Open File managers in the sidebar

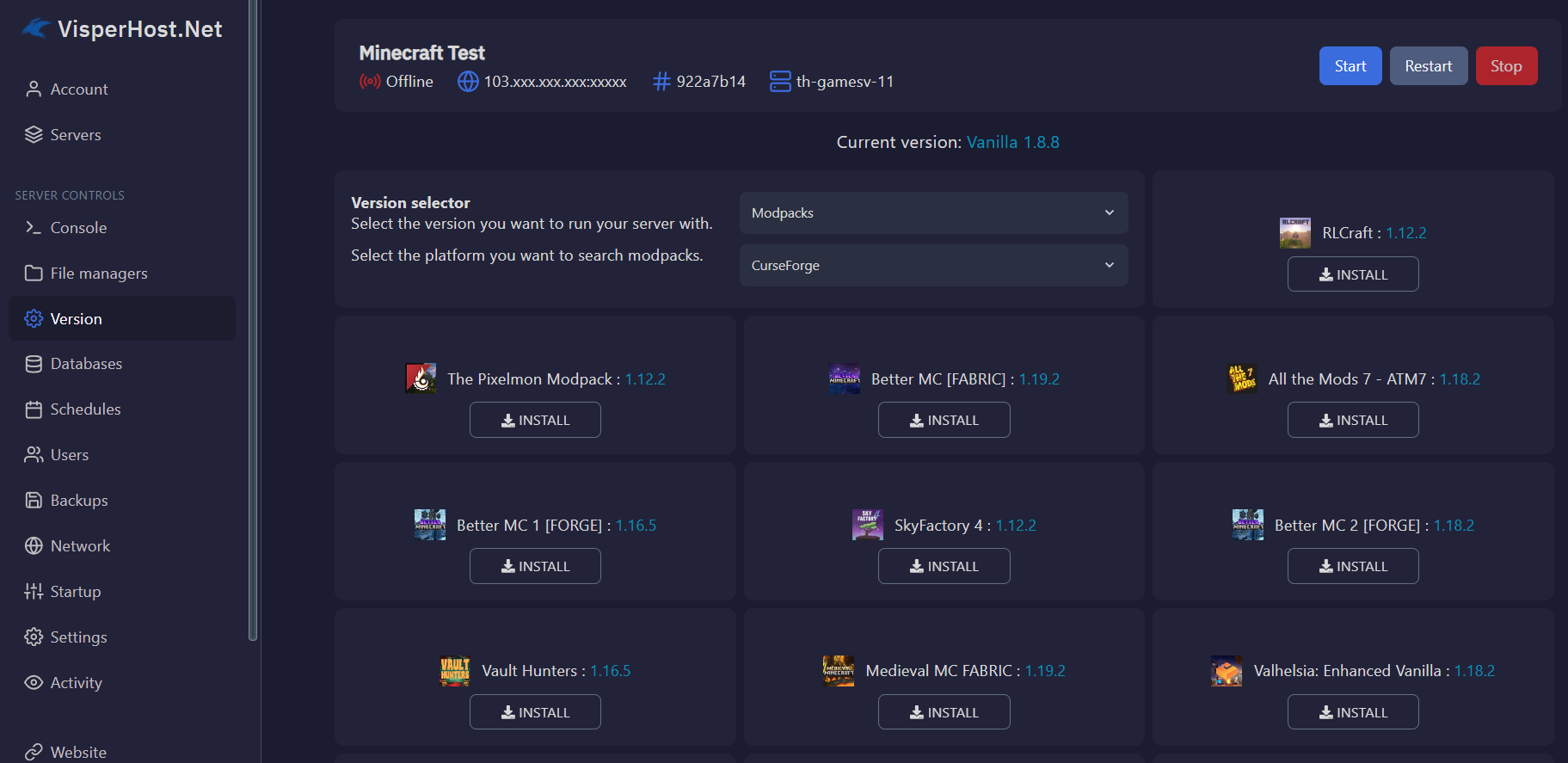[122, 274]
